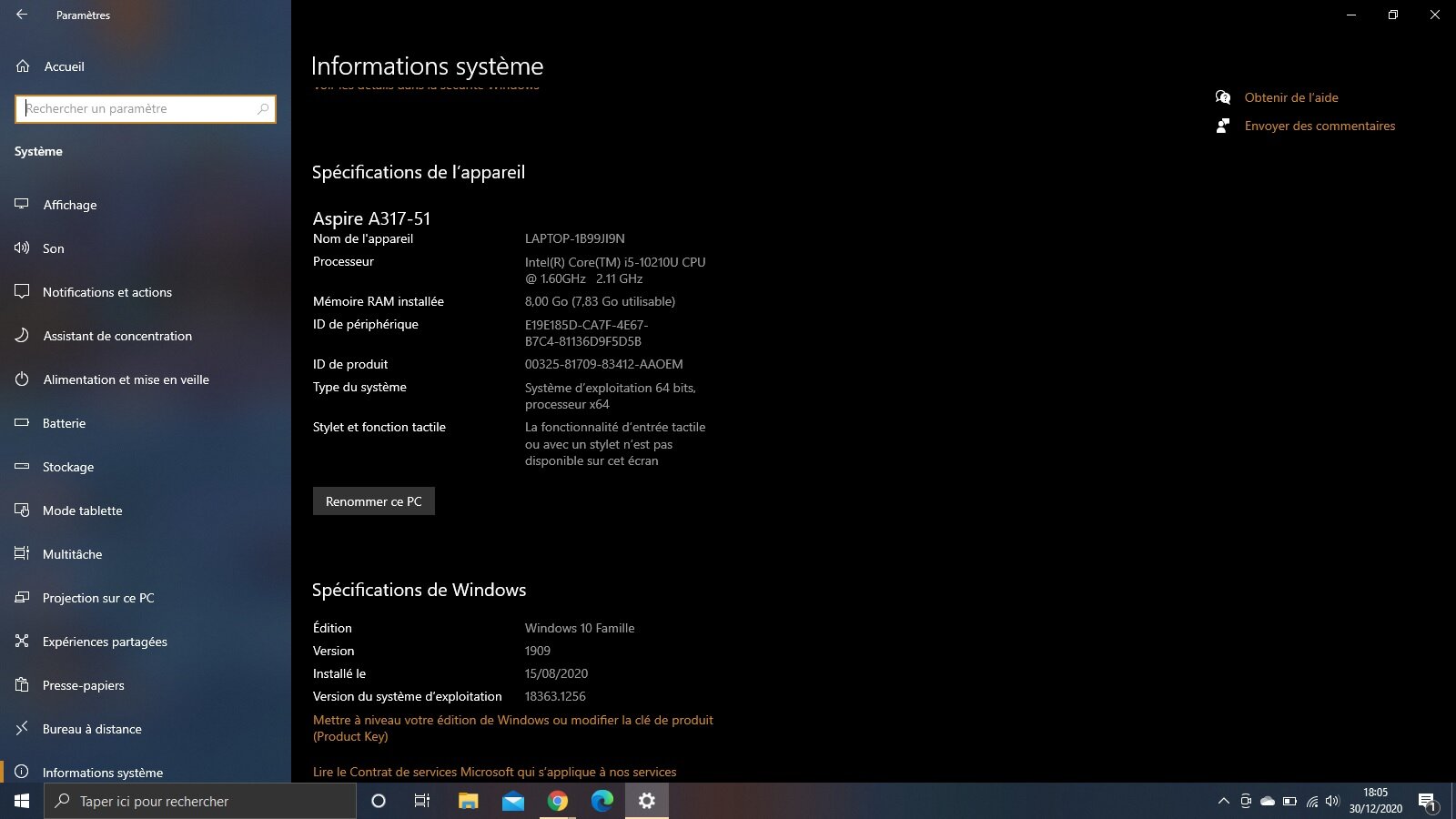Open the Windows Start menu

click(x=22, y=801)
